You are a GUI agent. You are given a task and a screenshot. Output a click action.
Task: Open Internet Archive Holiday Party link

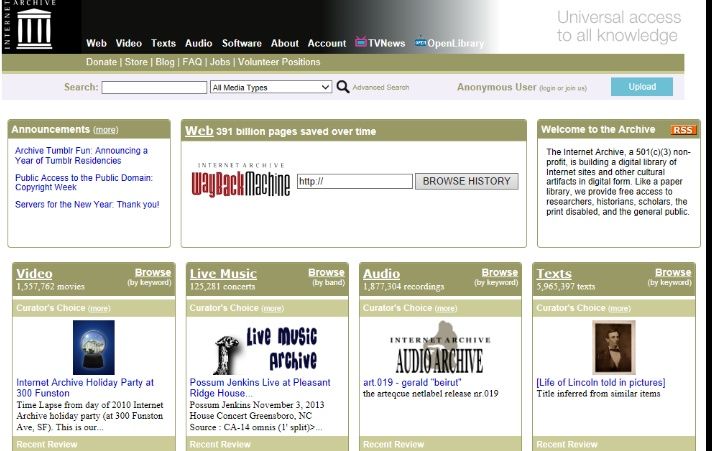[x=85, y=388]
